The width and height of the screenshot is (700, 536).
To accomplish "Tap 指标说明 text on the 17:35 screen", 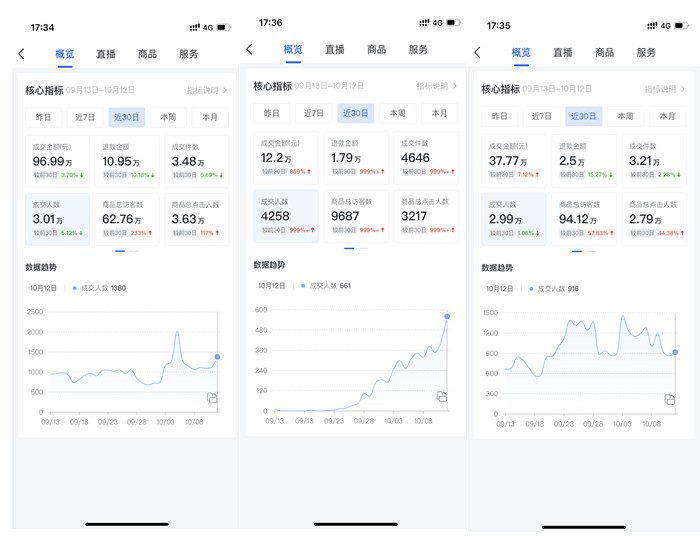I will (660, 89).
